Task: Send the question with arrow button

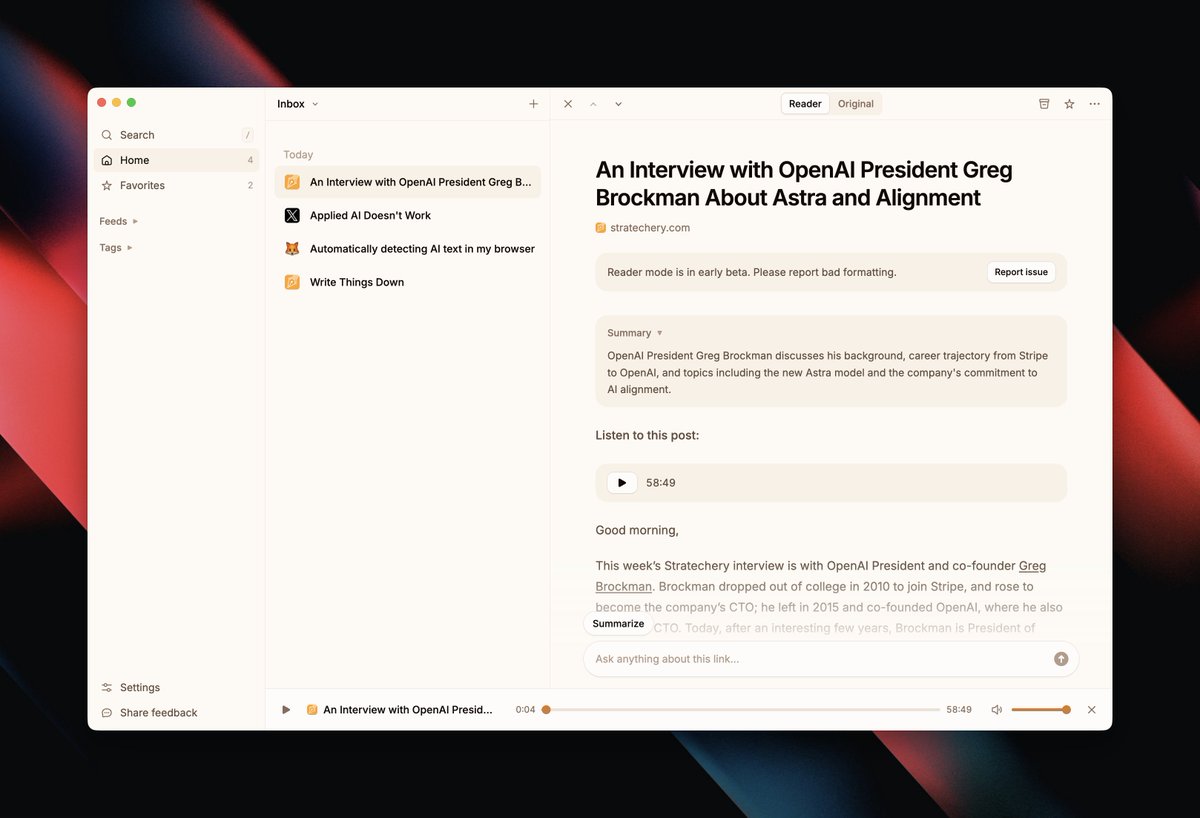Action: (x=1061, y=659)
